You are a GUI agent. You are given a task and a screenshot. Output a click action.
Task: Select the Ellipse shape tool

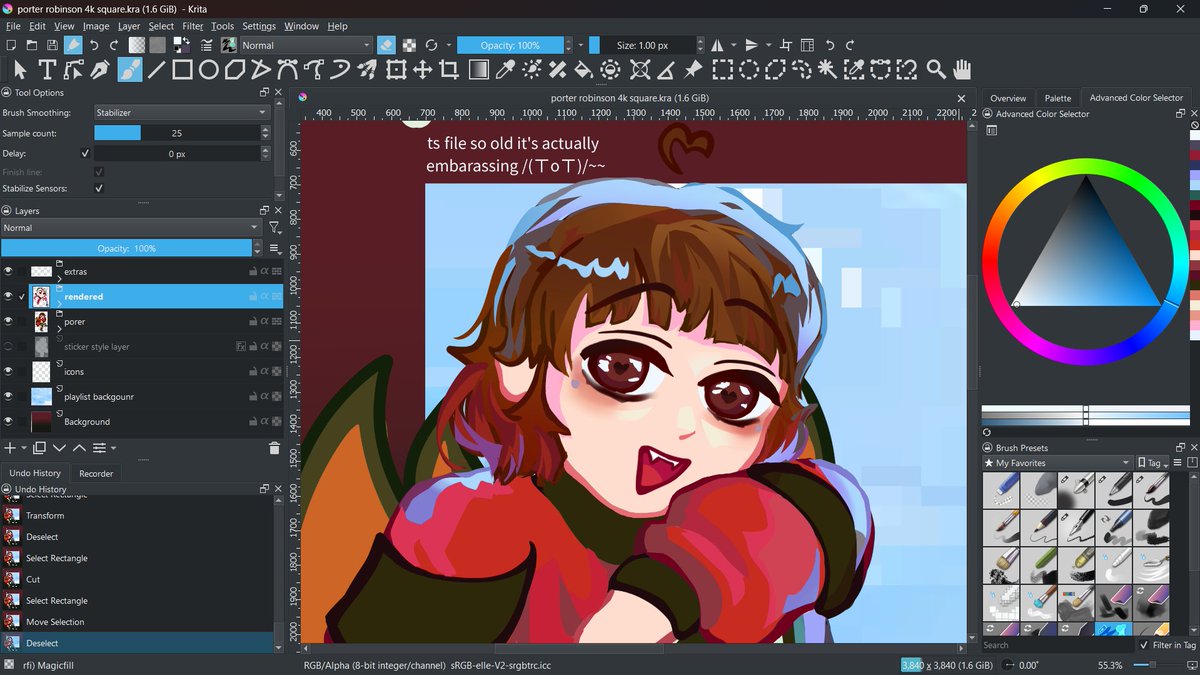209,69
